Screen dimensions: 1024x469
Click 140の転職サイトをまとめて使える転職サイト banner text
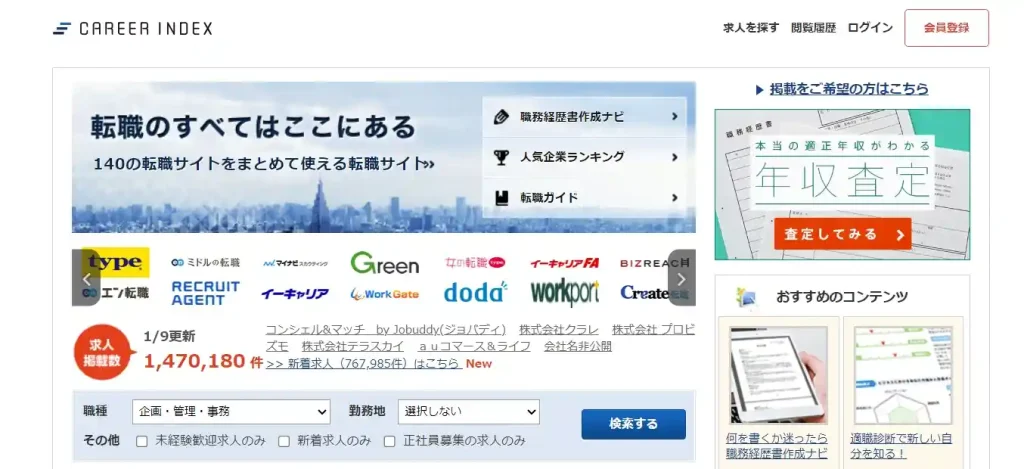(x=264, y=163)
